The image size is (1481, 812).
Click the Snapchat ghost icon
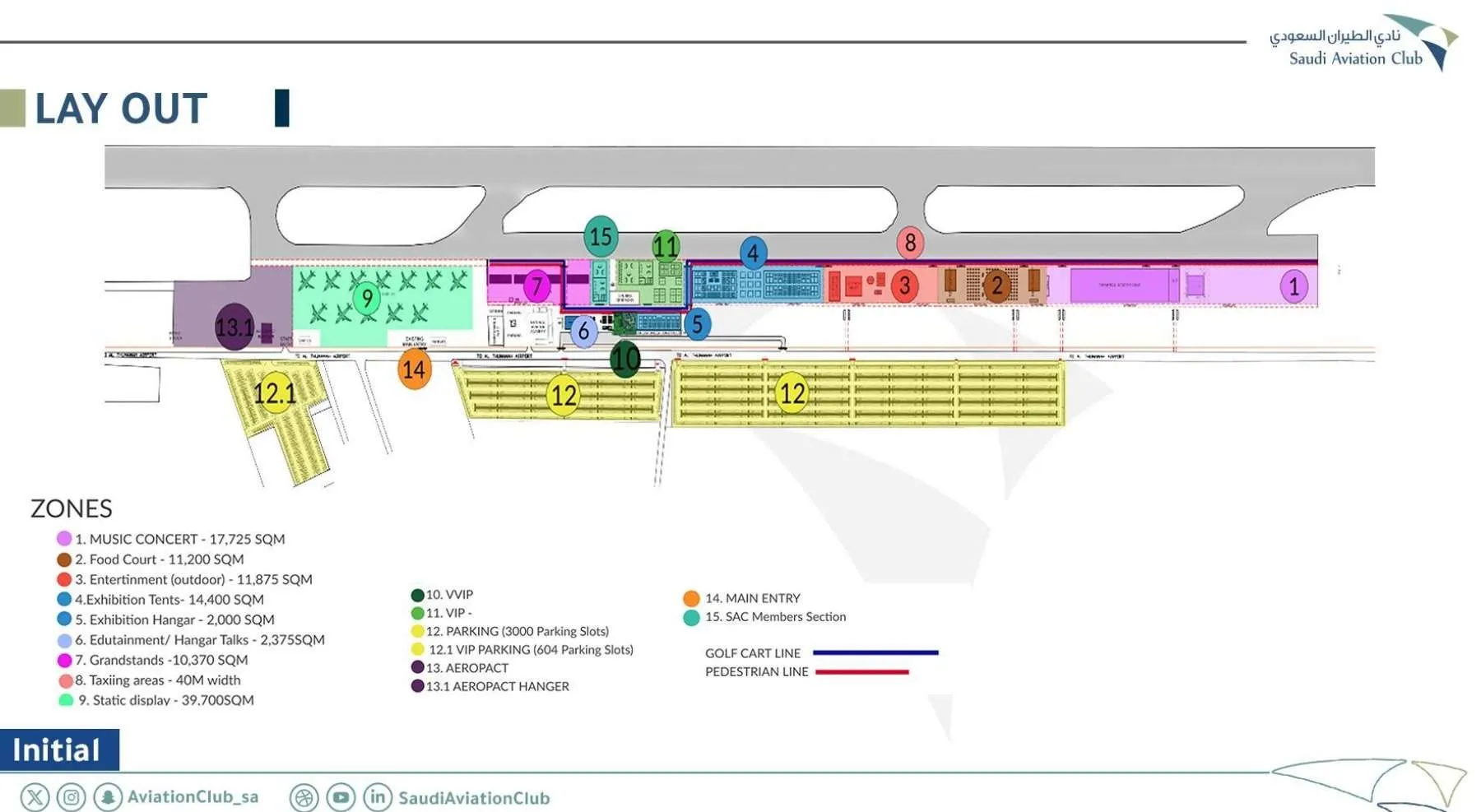tap(108, 797)
